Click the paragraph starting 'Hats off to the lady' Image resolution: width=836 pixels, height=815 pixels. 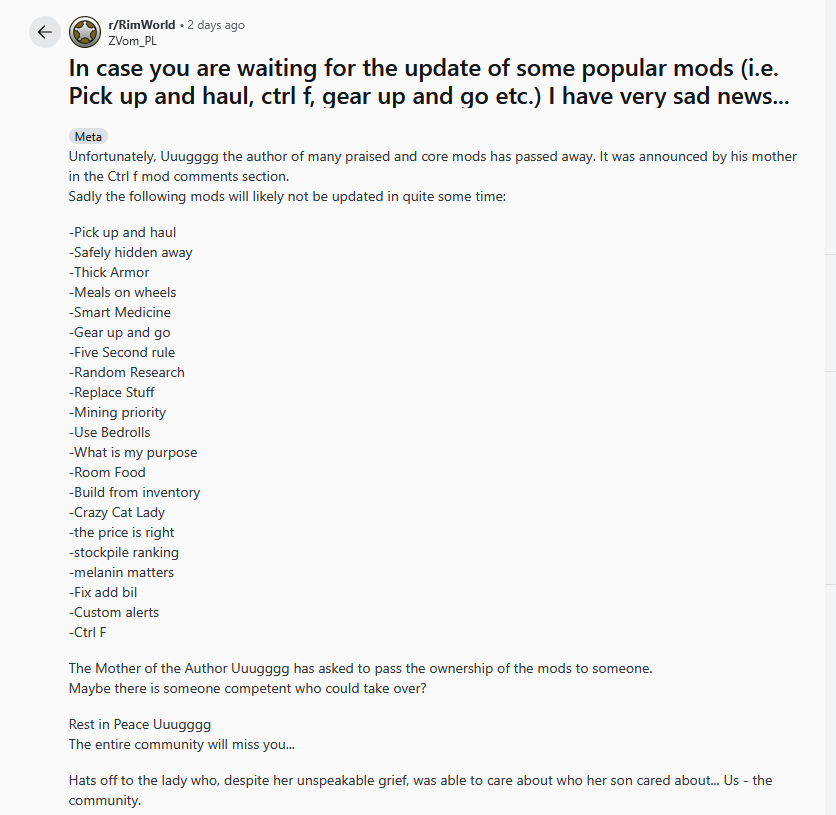[x=420, y=790]
